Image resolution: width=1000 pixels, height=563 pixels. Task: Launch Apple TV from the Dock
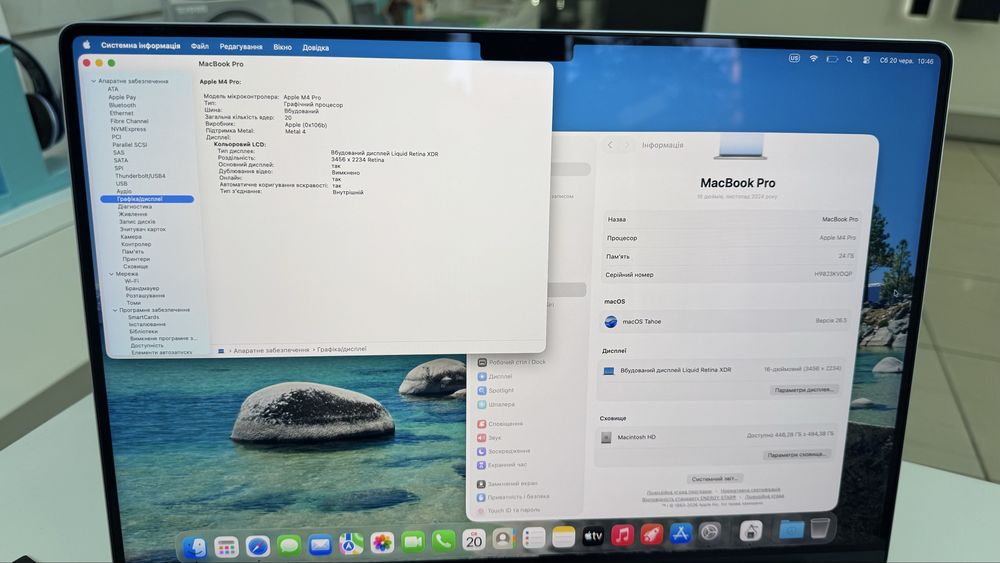pos(593,536)
